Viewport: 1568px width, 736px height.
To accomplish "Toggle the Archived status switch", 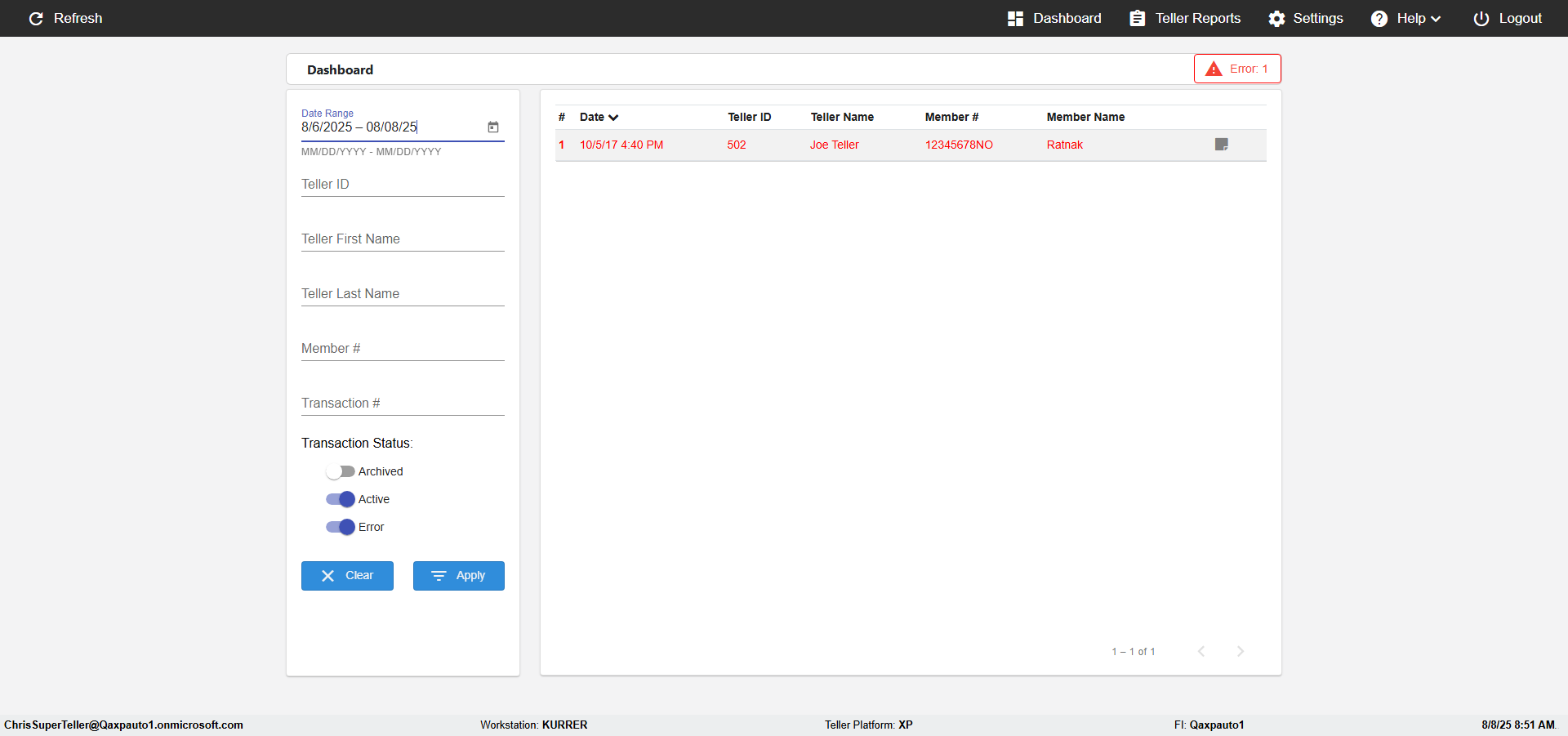I will [340, 471].
